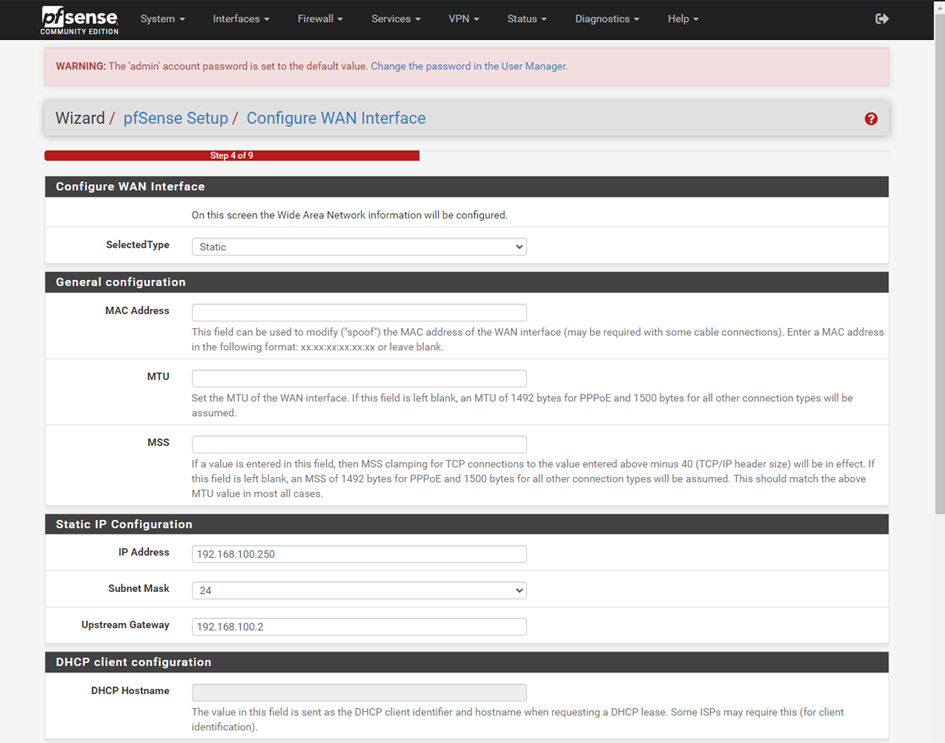Open the Help menu
The width and height of the screenshot is (945, 743).
pyautogui.click(x=683, y=19)
